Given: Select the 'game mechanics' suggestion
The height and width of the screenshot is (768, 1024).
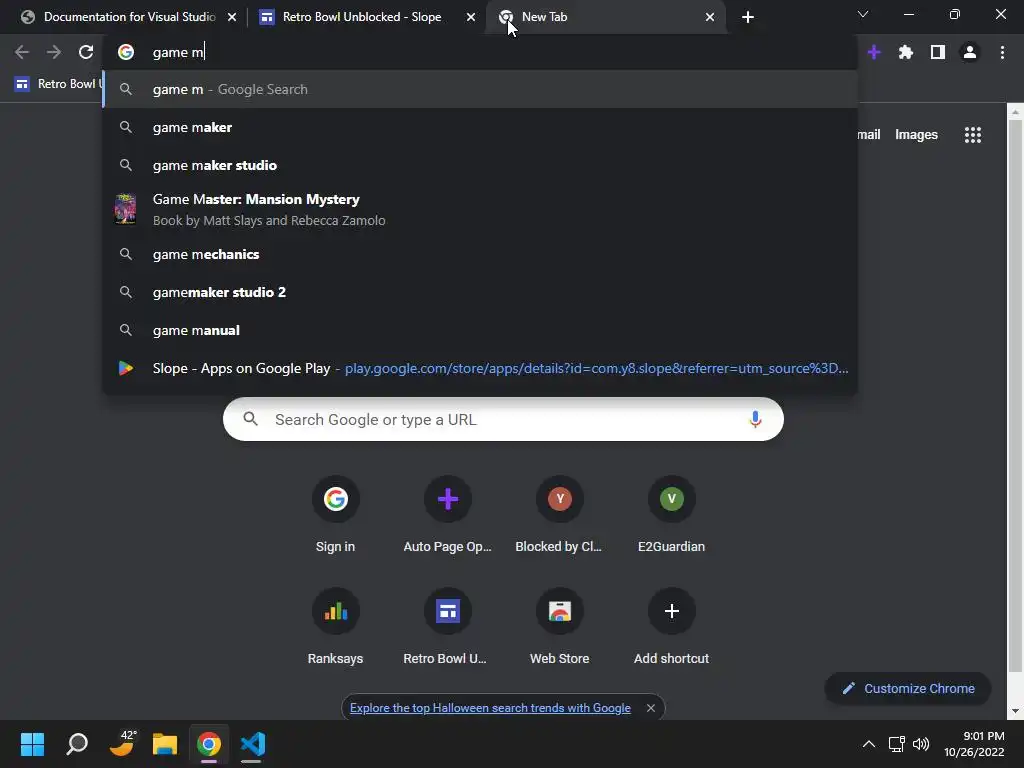Looking at the screenshot, I should [x=480, y=254].
